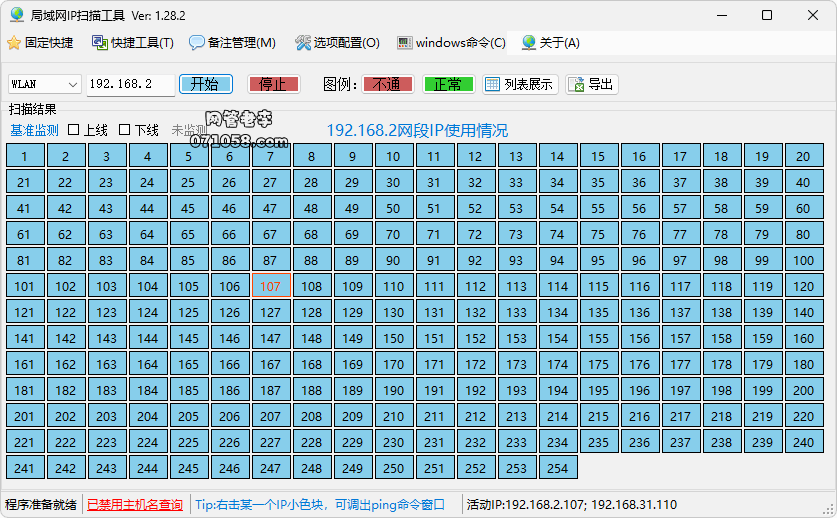The image size is (837, 518).
Task: Click IP block 181
Action: click(x=25, y=390)
